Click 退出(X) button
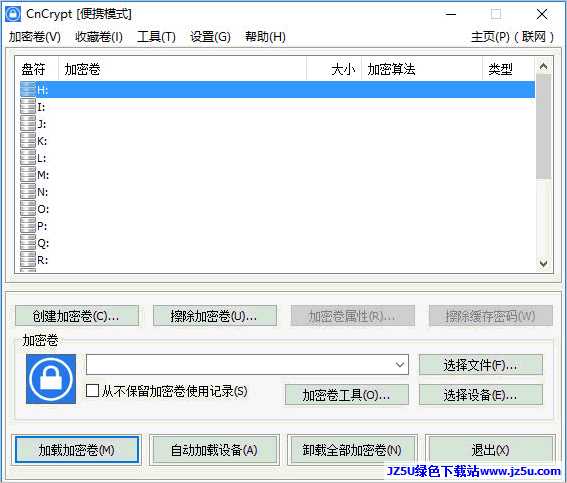 coord(490,450)
